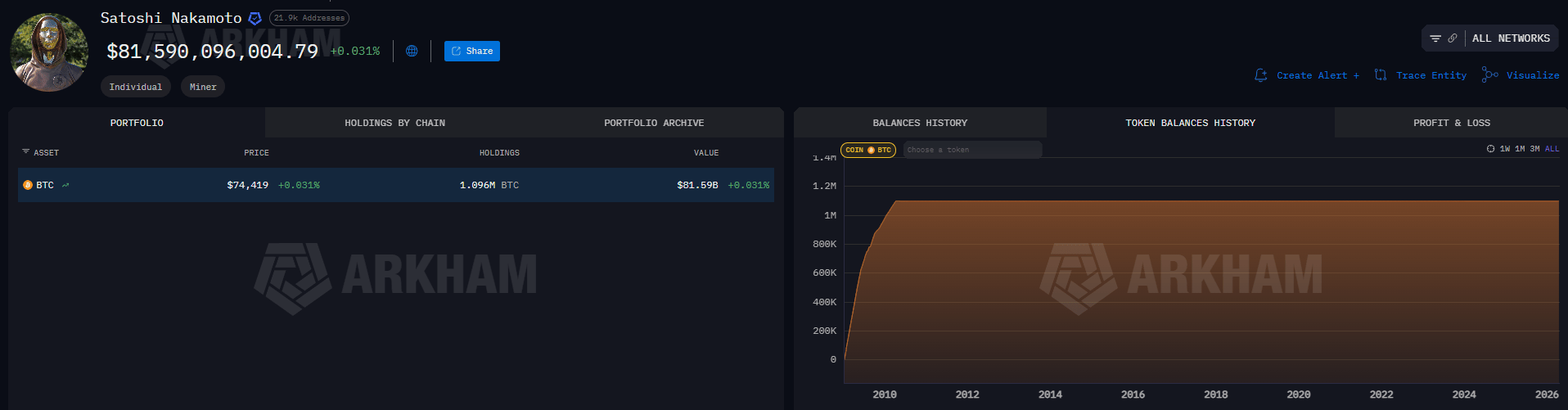
Task: Select the 1W time range
Action: click(x=1505, y=149)
